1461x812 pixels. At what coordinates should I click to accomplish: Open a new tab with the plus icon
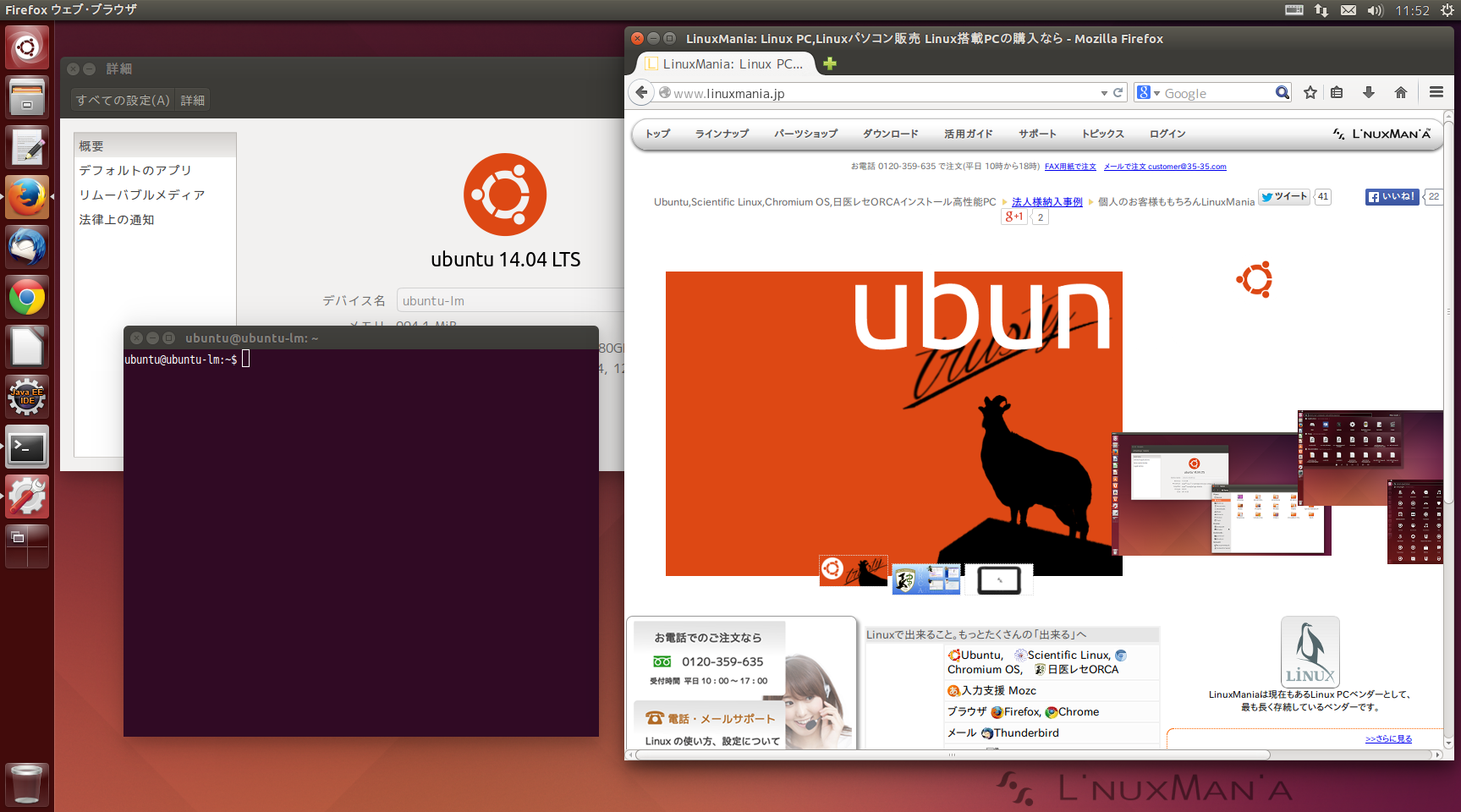830,63
